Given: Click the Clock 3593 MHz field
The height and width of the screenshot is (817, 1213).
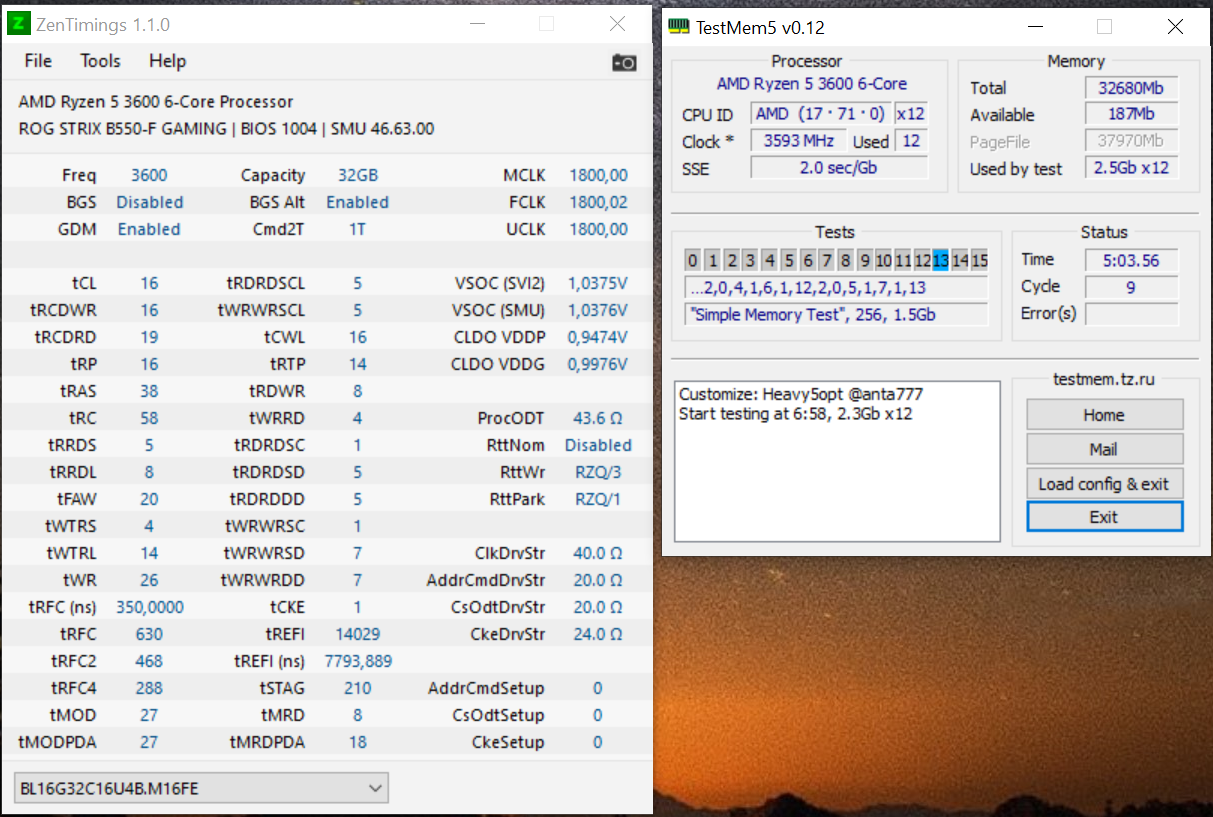Looking at the screenshot, I should pyautogui.click(x=798, y=141).
